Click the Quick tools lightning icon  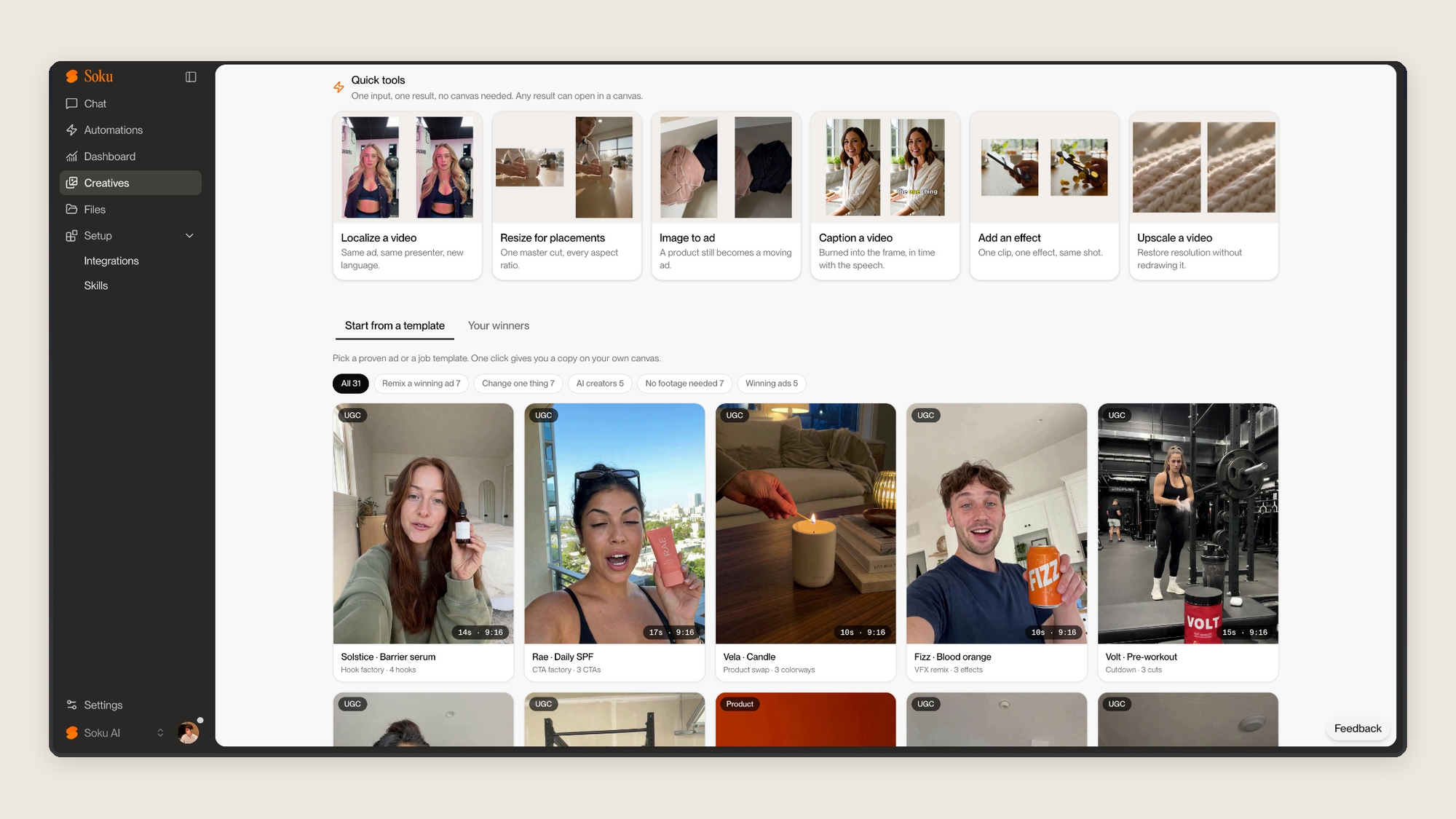(339, 87)
